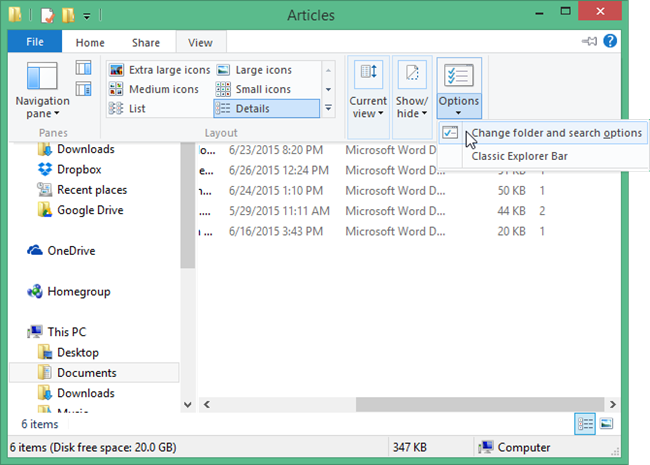
Task: Switch to the Home tab
Action: tap(90, 43)
